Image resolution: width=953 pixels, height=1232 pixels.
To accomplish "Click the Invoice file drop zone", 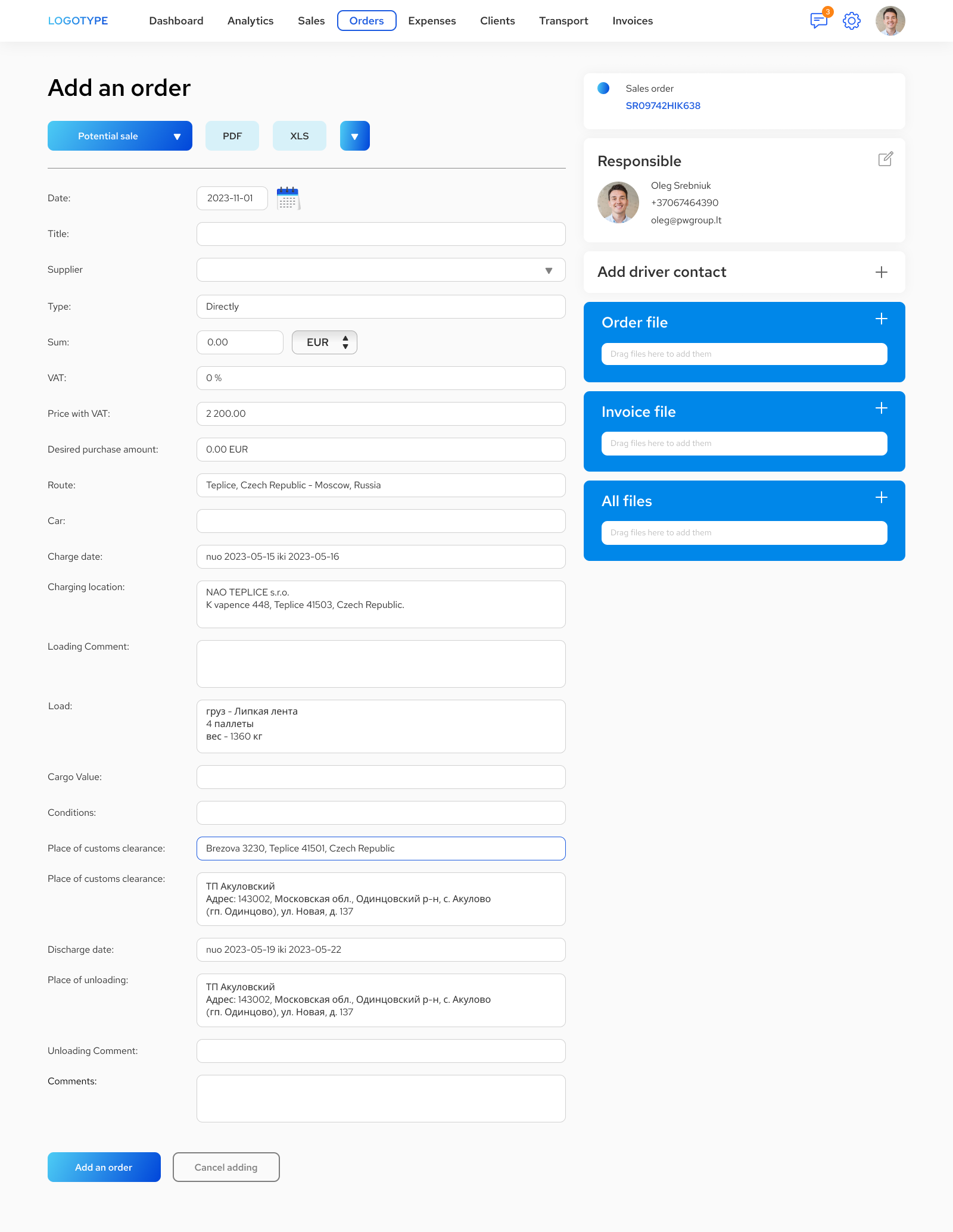I will pyautogui.click(x=745, y=444).
